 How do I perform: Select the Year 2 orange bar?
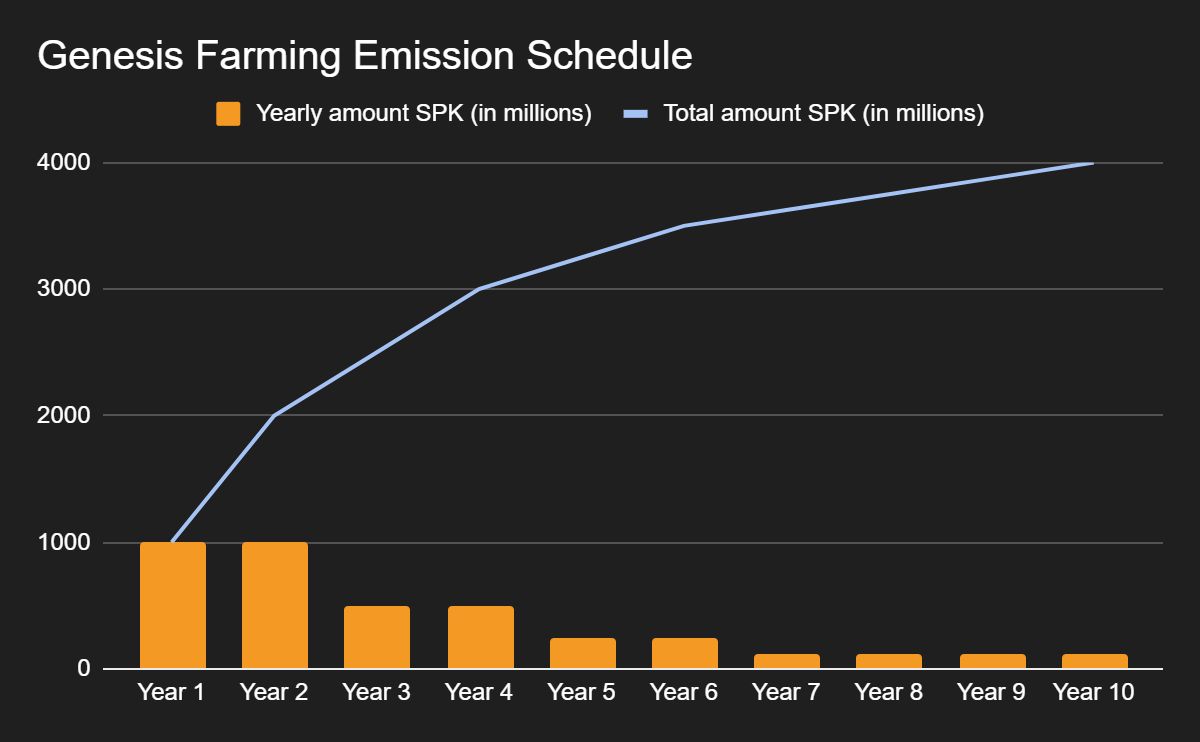tap(275, 605)
